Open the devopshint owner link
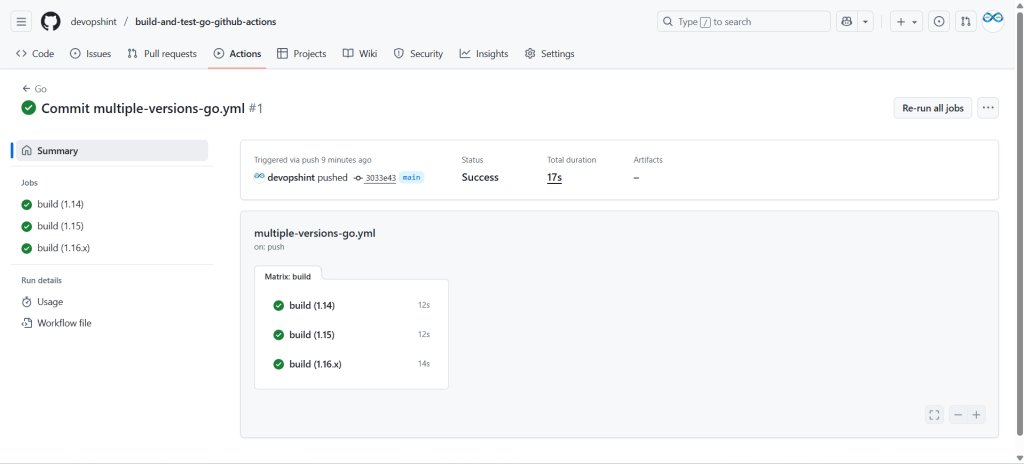 pos(93,22)
